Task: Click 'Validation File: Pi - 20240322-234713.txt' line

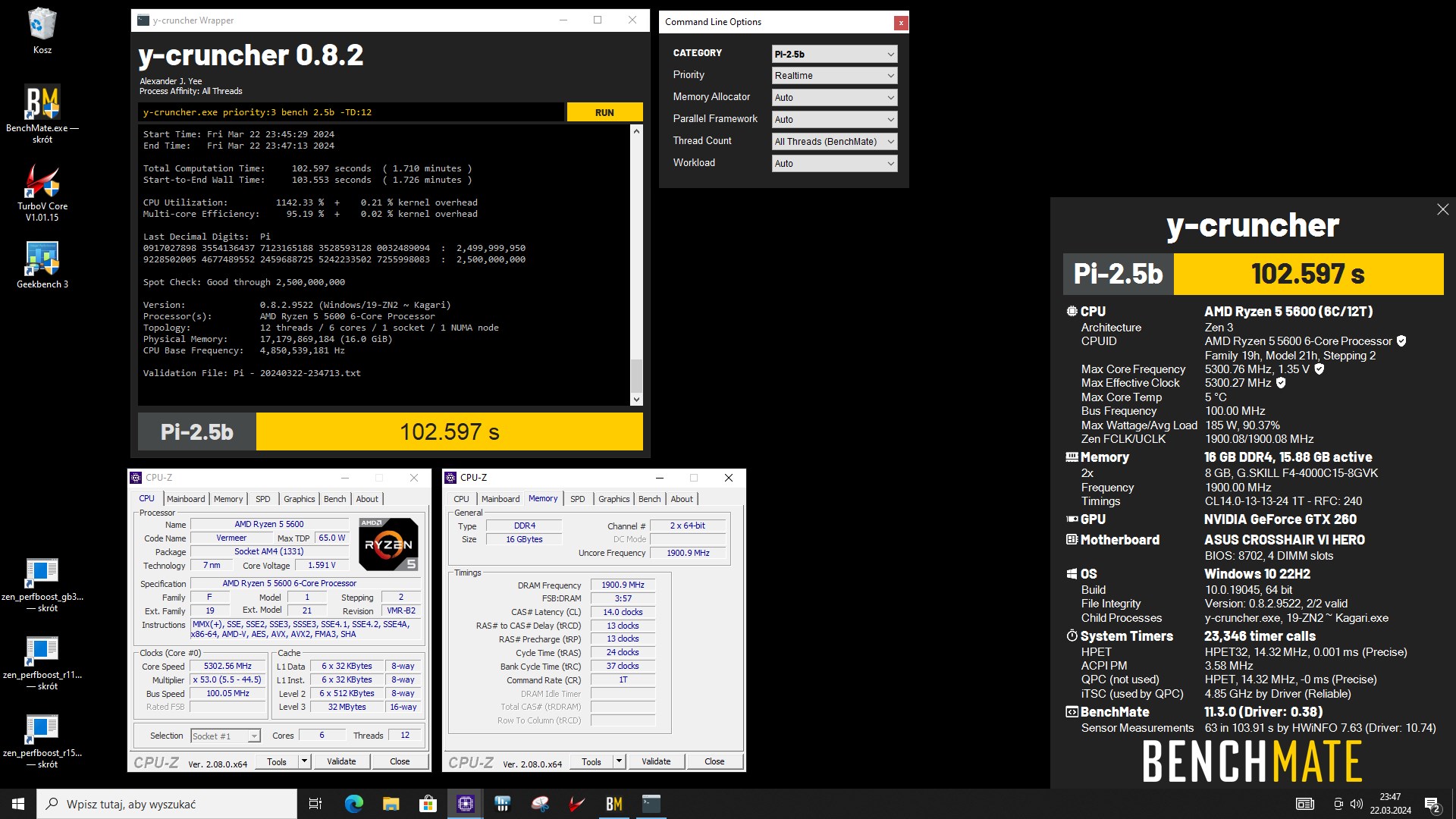Action: click(252, 373)
